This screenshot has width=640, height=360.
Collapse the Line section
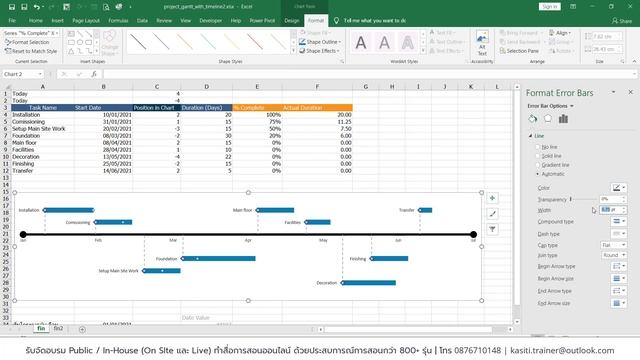(531, 136)
